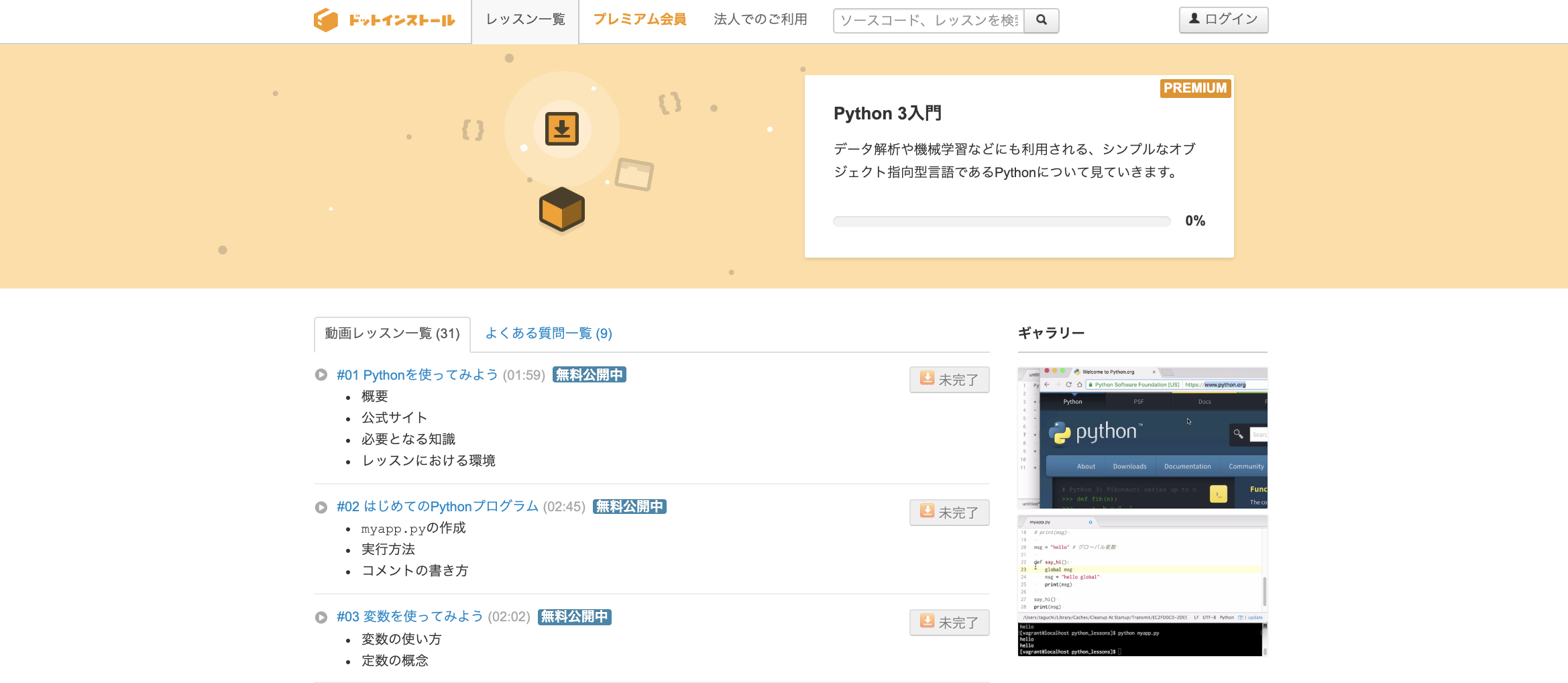This screenshot has height=683, width=1568.
Task: Click the 定数の概念 bullet item
Action: point(395,661)
